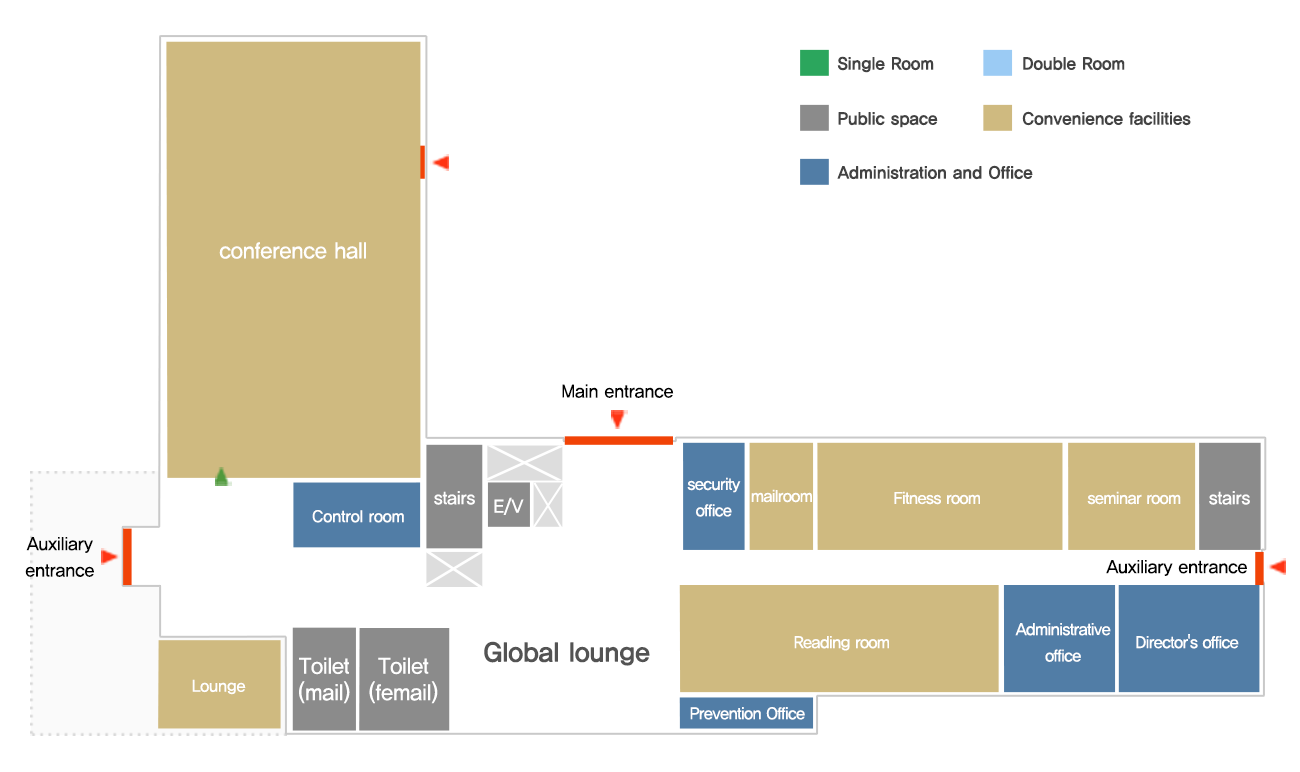The image size is (1300, 772).
Task: Click the conference hall room
Action: coord(293,259)
